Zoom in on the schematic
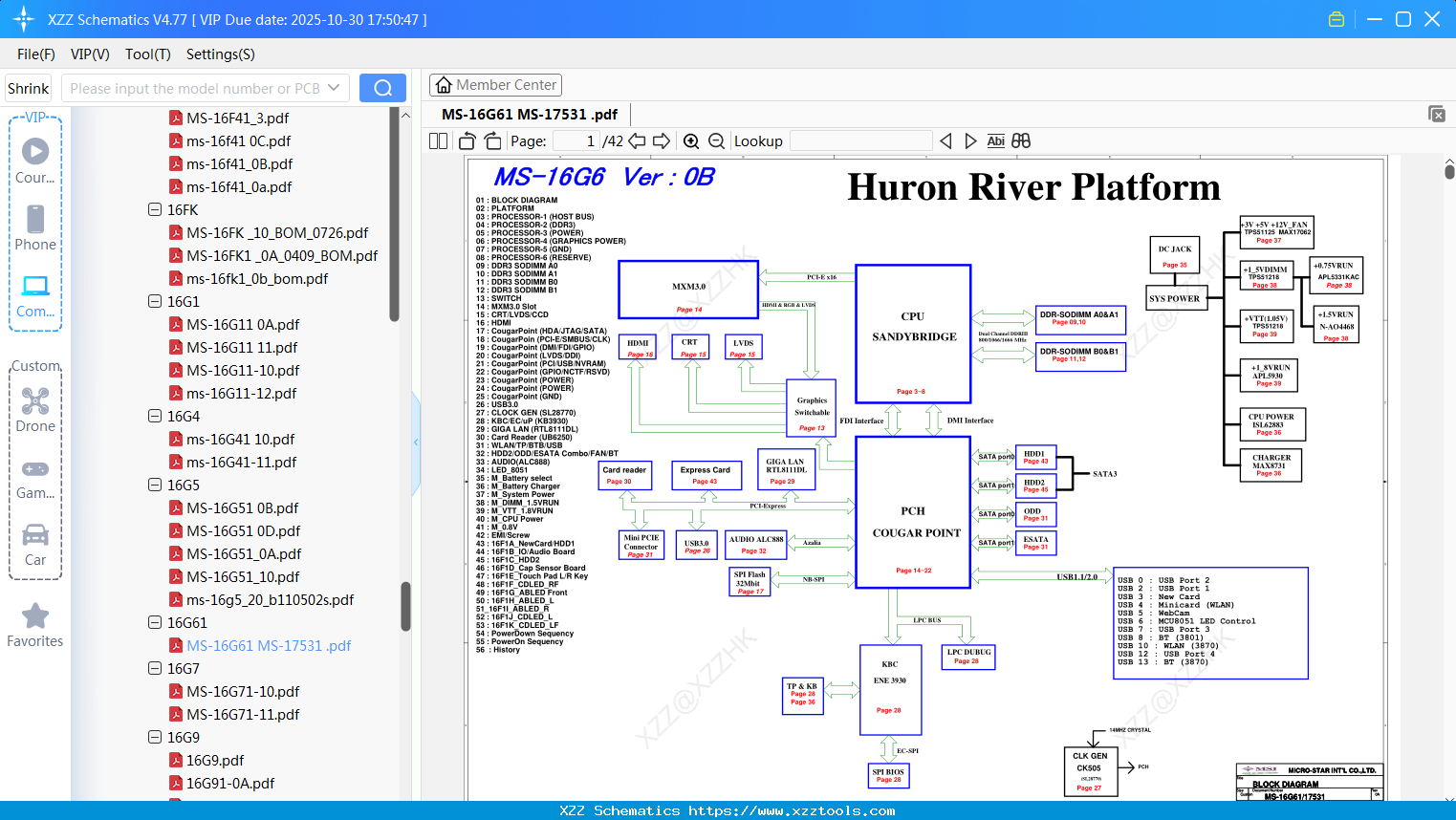The height and width of the screenshot is (820, 1456). tap(691, 140)
